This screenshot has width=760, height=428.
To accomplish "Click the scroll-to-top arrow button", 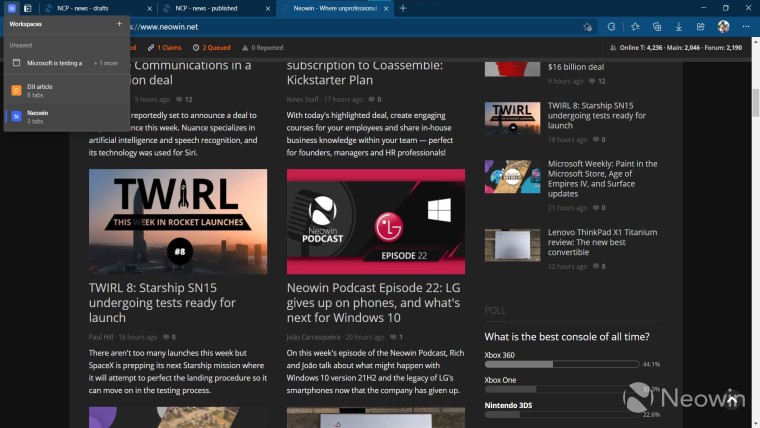I will point(732,400).
